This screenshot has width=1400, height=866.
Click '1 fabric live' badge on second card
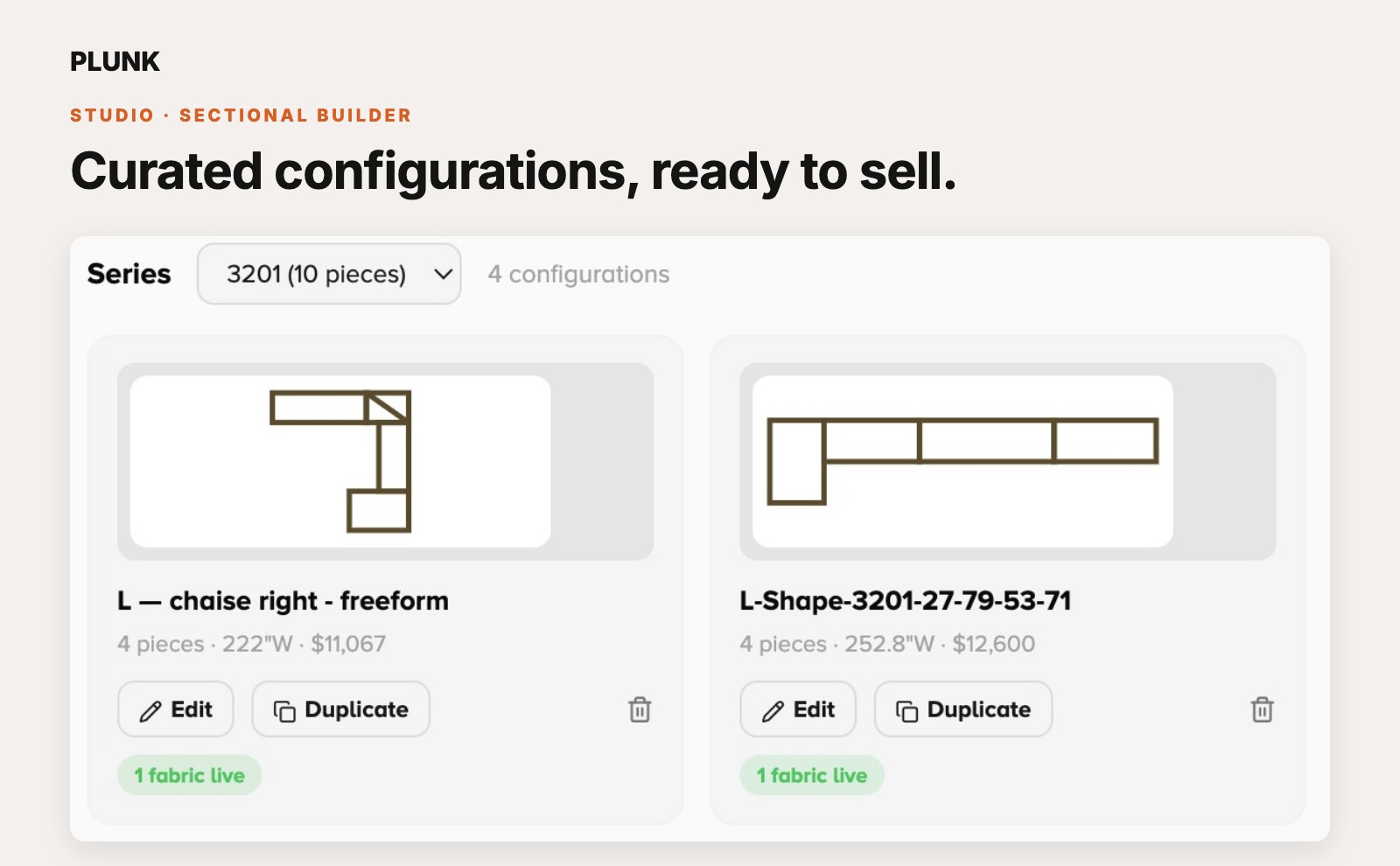click(x=812, y=775)
